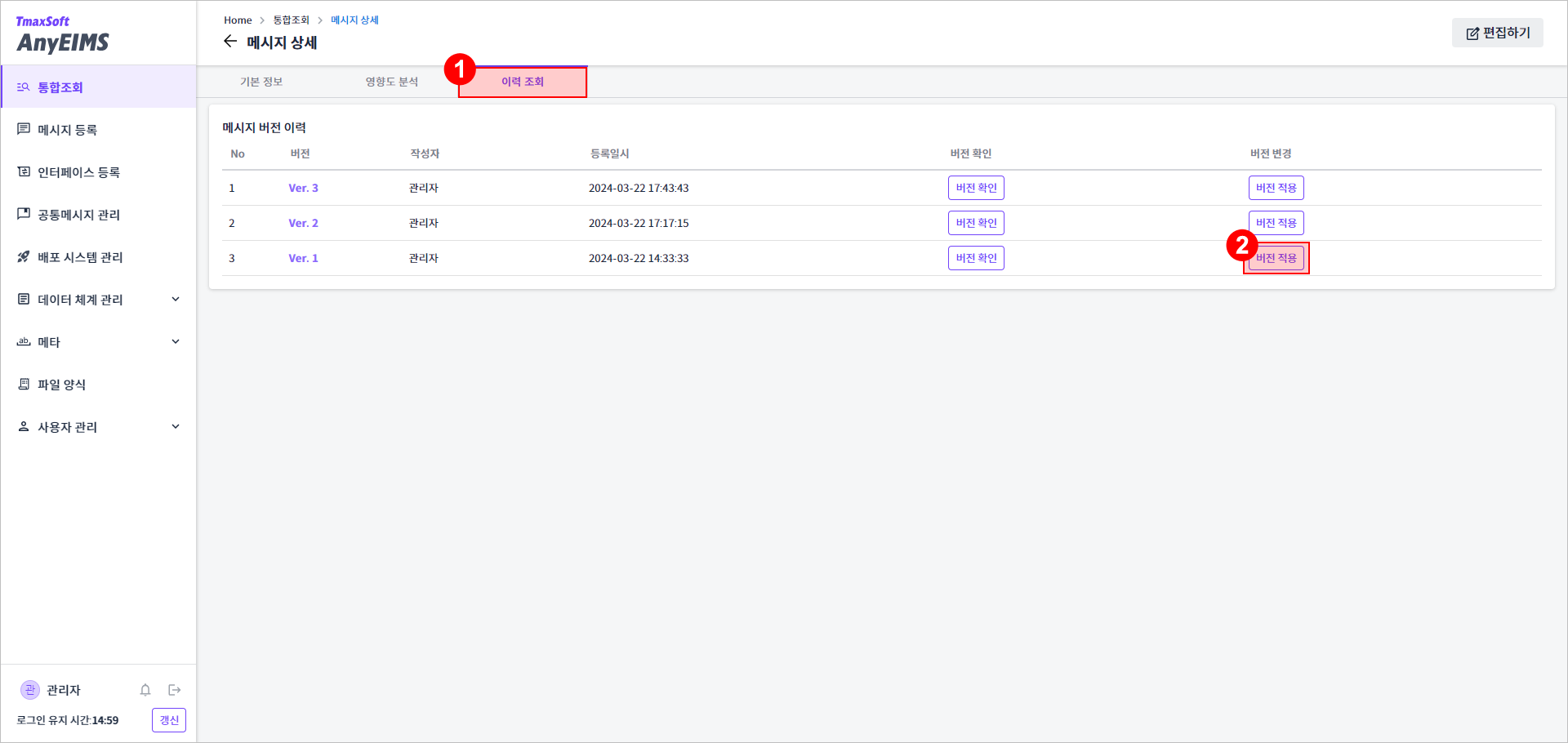Expand the 사용자 관리 chevron
The width and height of the screenshot is (1568, 743).
pyautogui.click(x=176, y=426)
